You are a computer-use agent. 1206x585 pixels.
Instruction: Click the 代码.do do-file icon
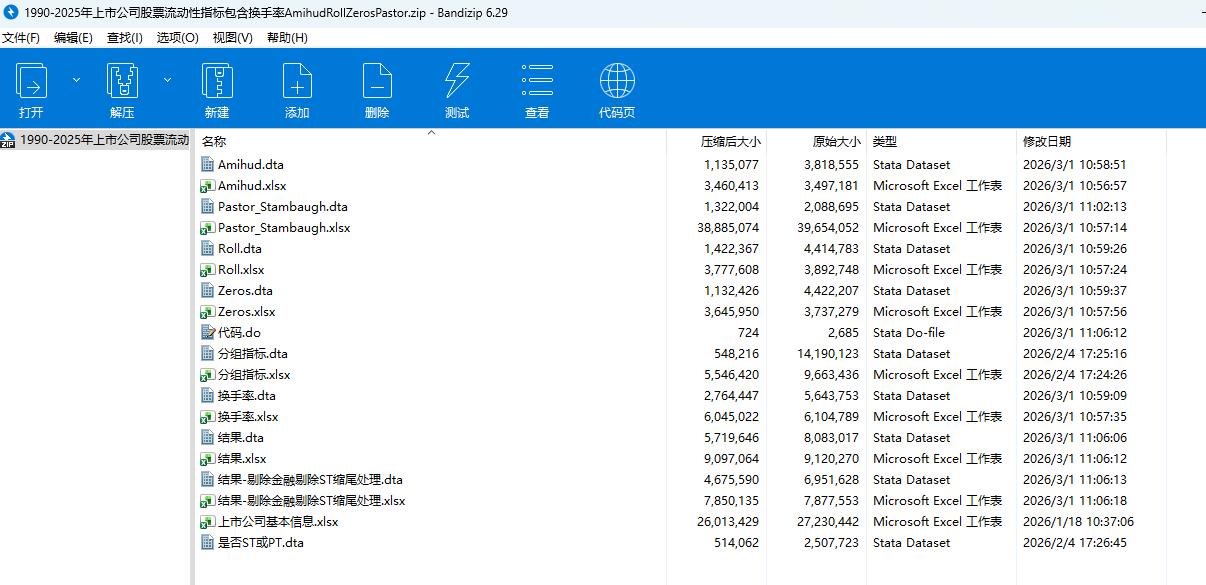(x=208, y=332)
